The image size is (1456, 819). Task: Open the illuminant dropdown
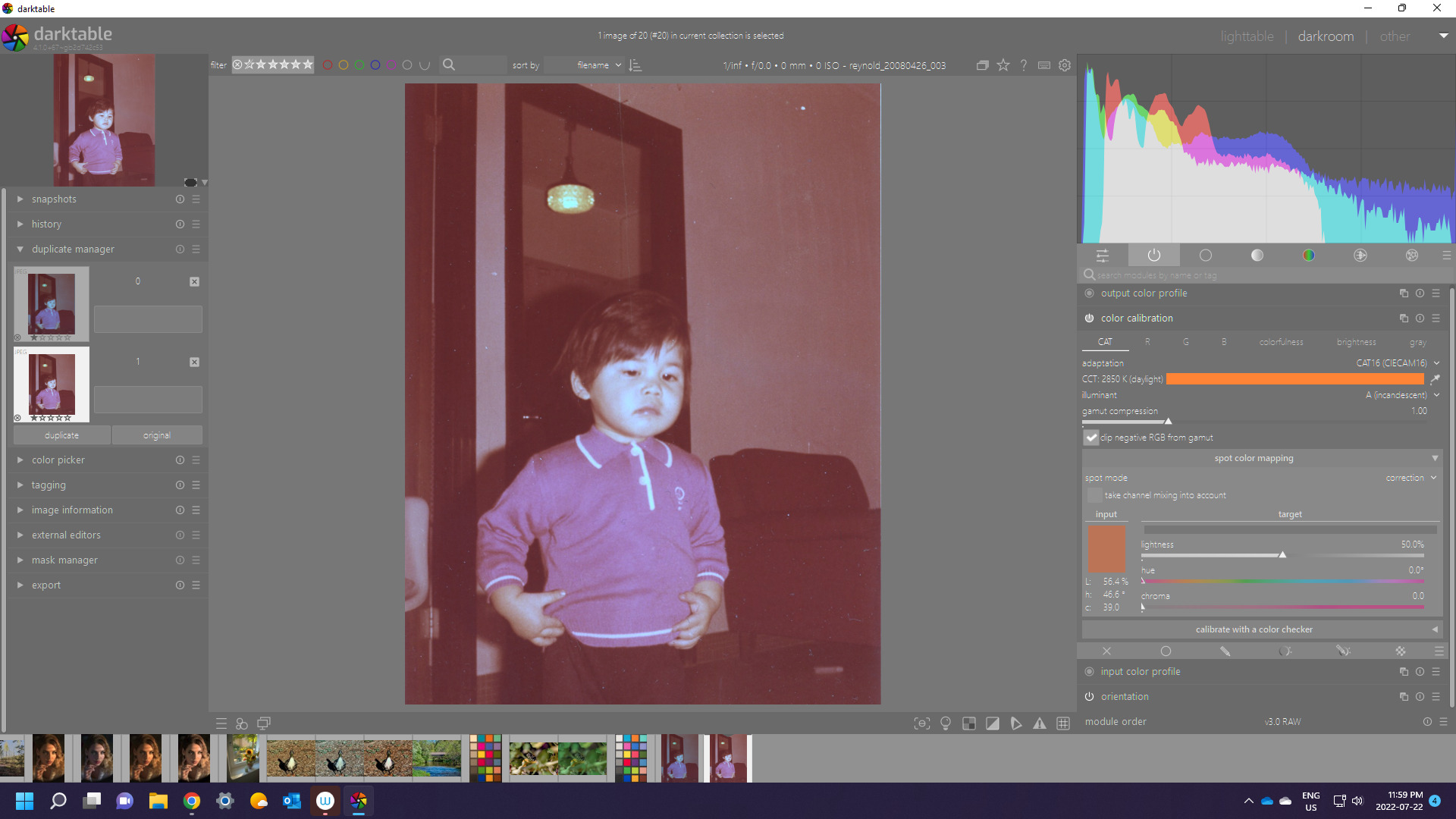[x=1401, y=395]
